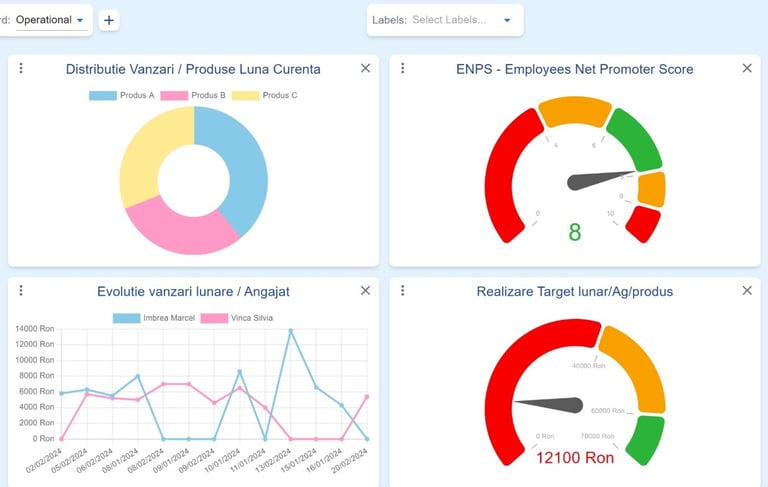Toggle Produs A legend in donut chart
768x487 pixels.
tap(121, 95)
